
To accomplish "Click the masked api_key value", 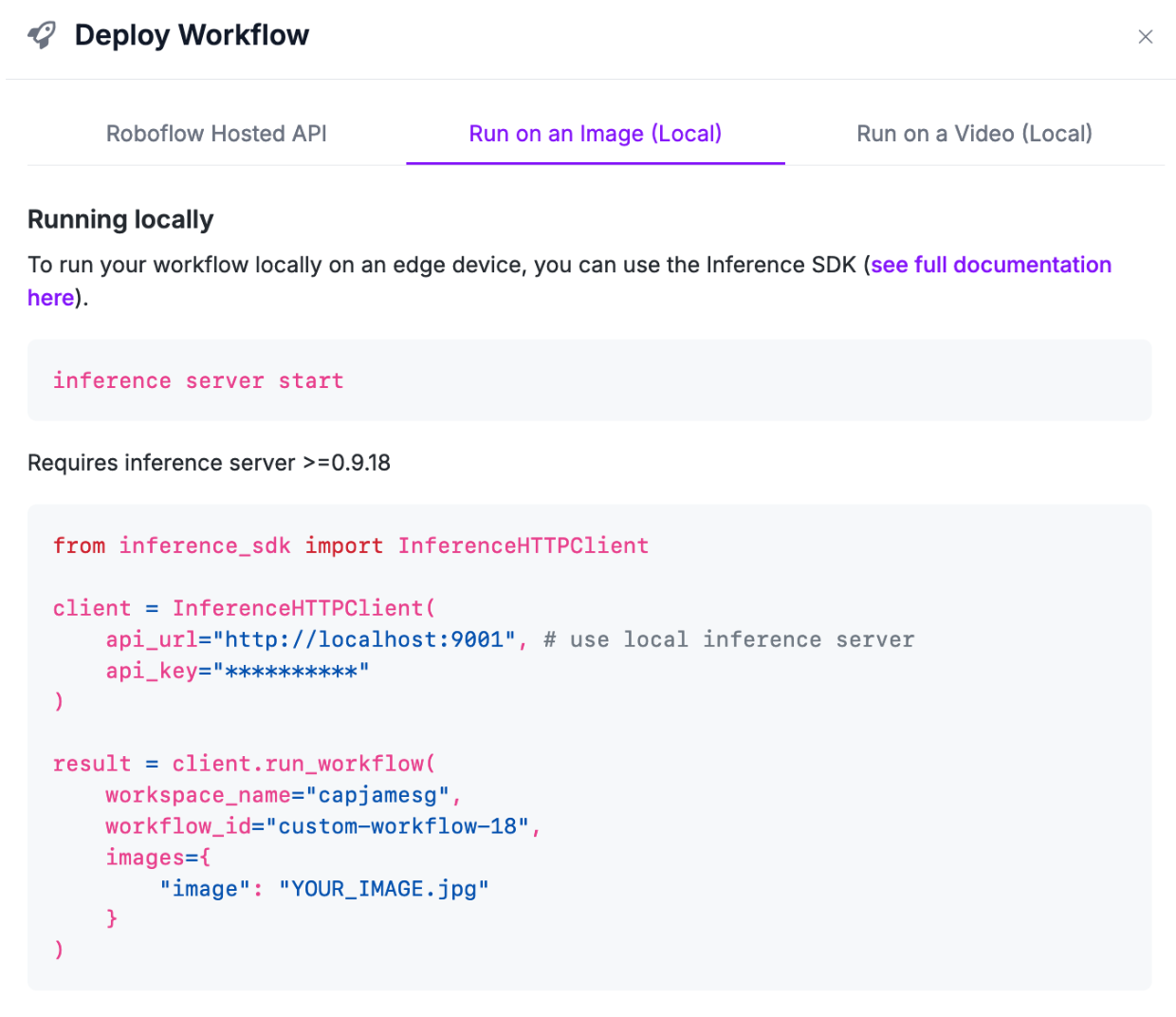I will 291,671.
